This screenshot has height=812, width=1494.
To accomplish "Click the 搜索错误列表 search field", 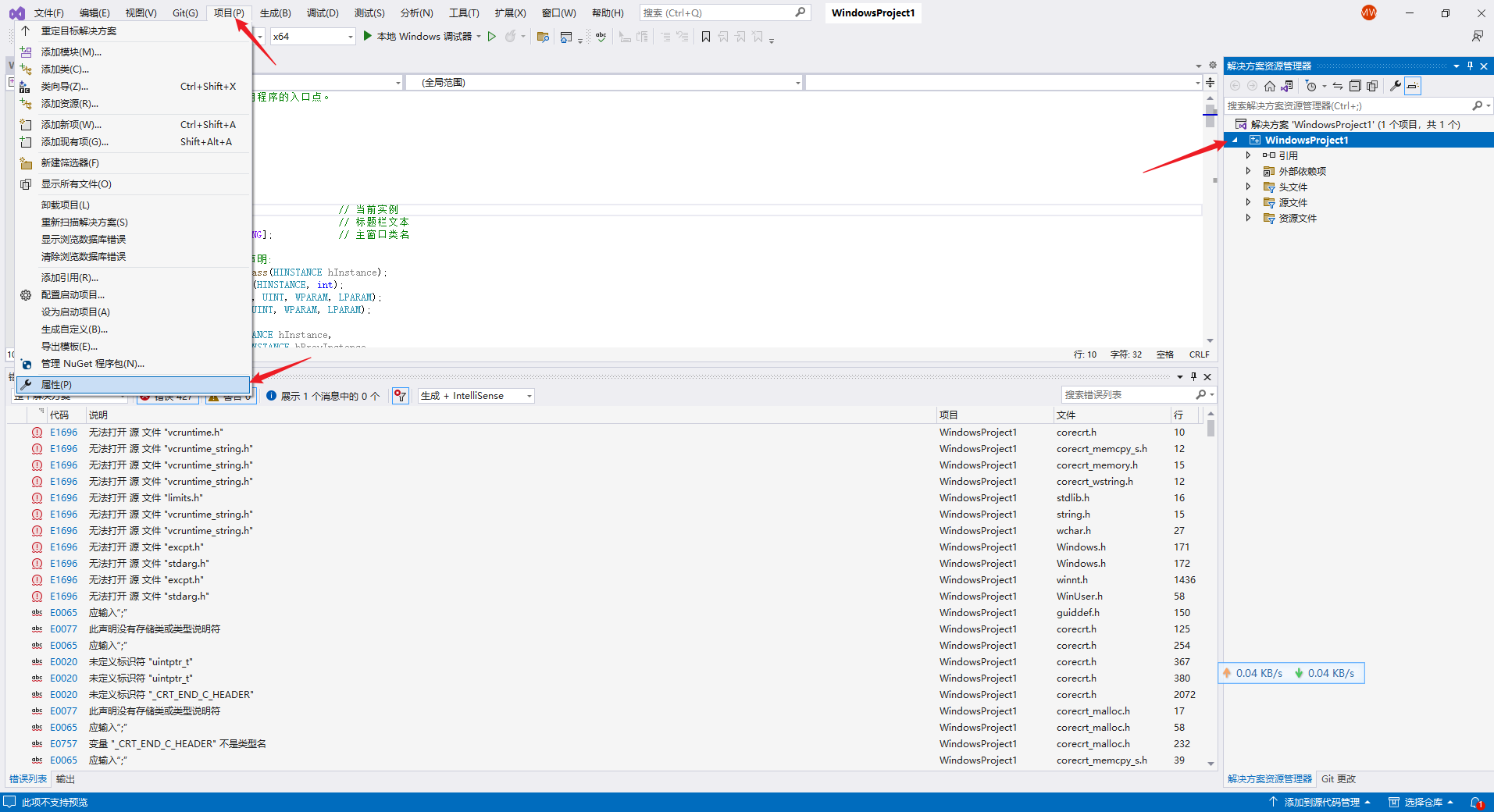I will [1129, 395].
